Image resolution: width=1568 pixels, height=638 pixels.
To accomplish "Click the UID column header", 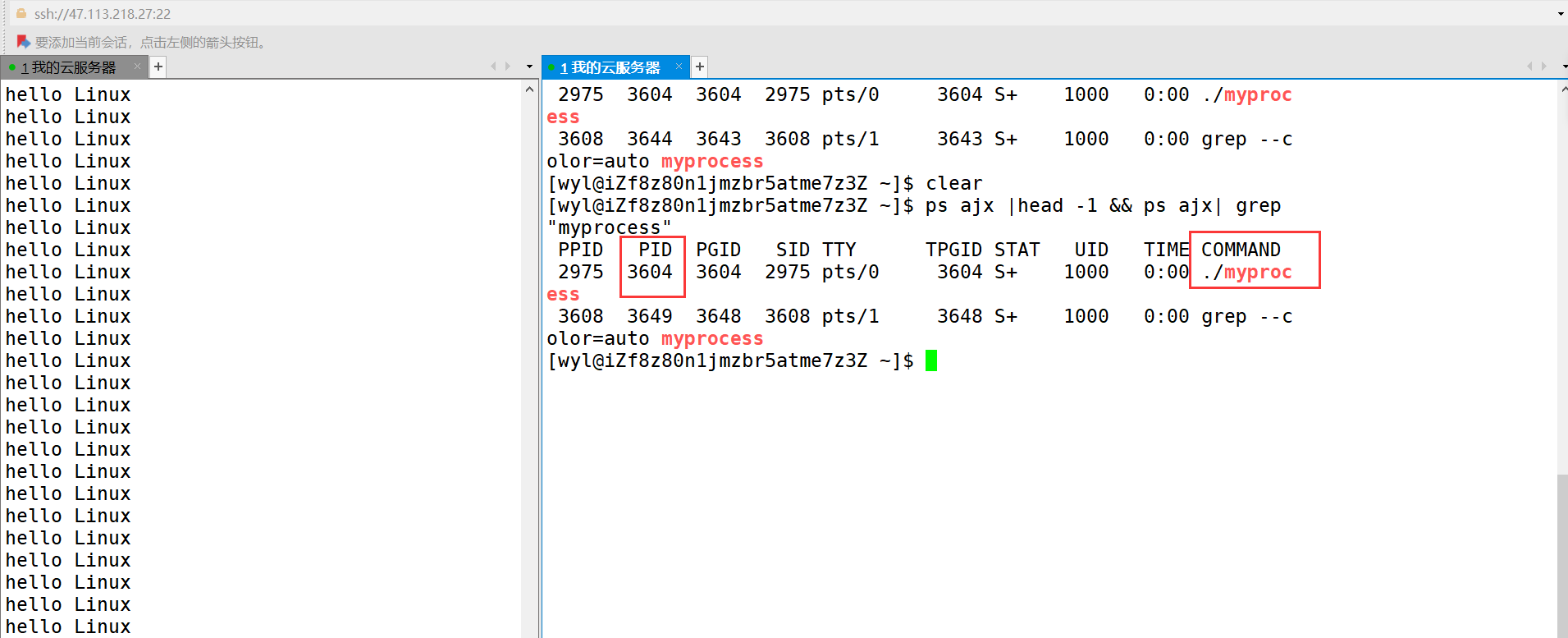I will [1092, 250].
